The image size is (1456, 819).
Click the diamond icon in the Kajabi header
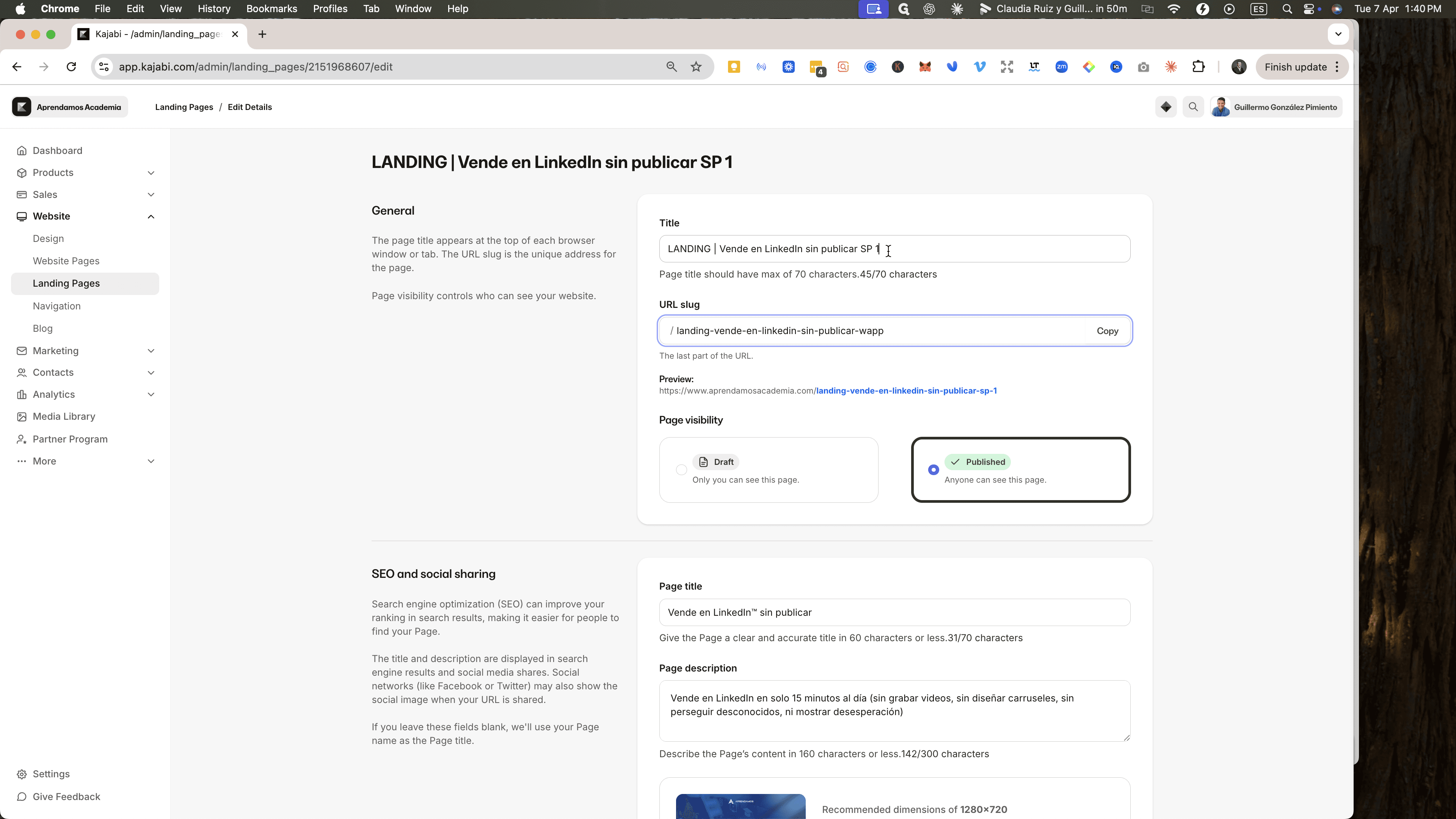click(1166, 107)
